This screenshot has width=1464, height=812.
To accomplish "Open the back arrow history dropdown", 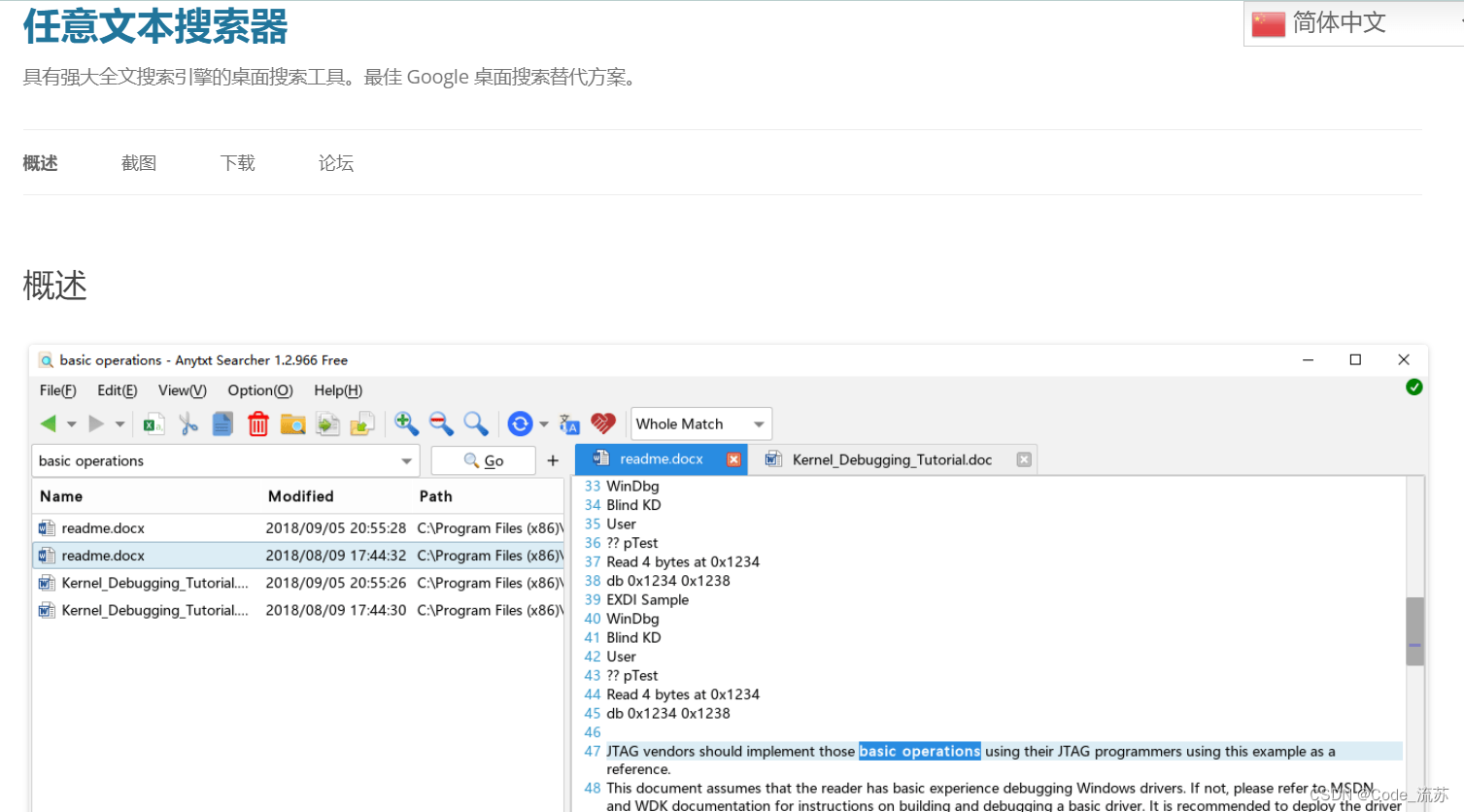I will pos(71,424).
